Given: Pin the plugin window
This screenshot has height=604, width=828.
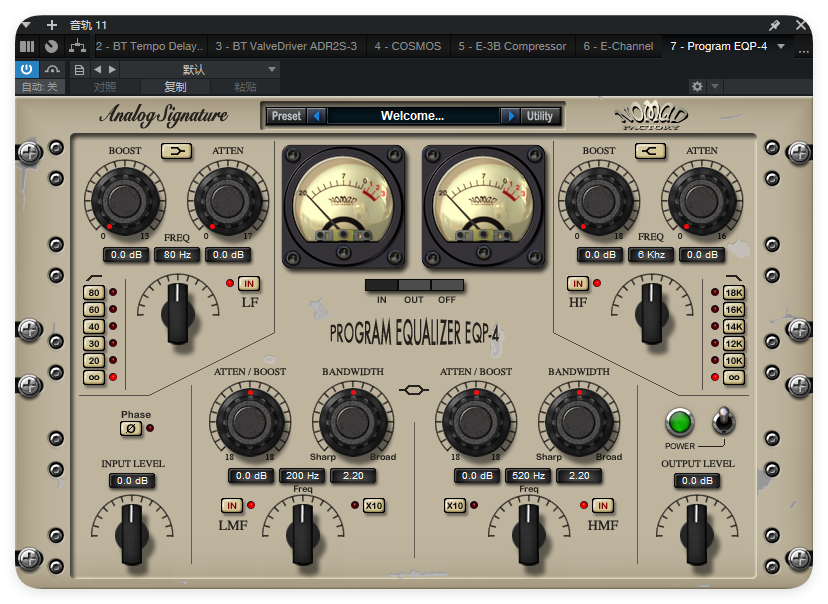Looking at the screenshot, I should click(775, 25).
